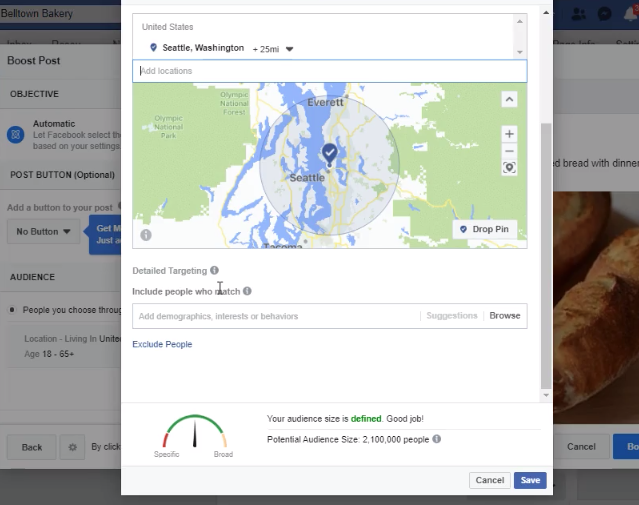Screen dimensions: 639x505
Task: Click the dialog vertical scrollbar thumb
Action: point(546,256)
